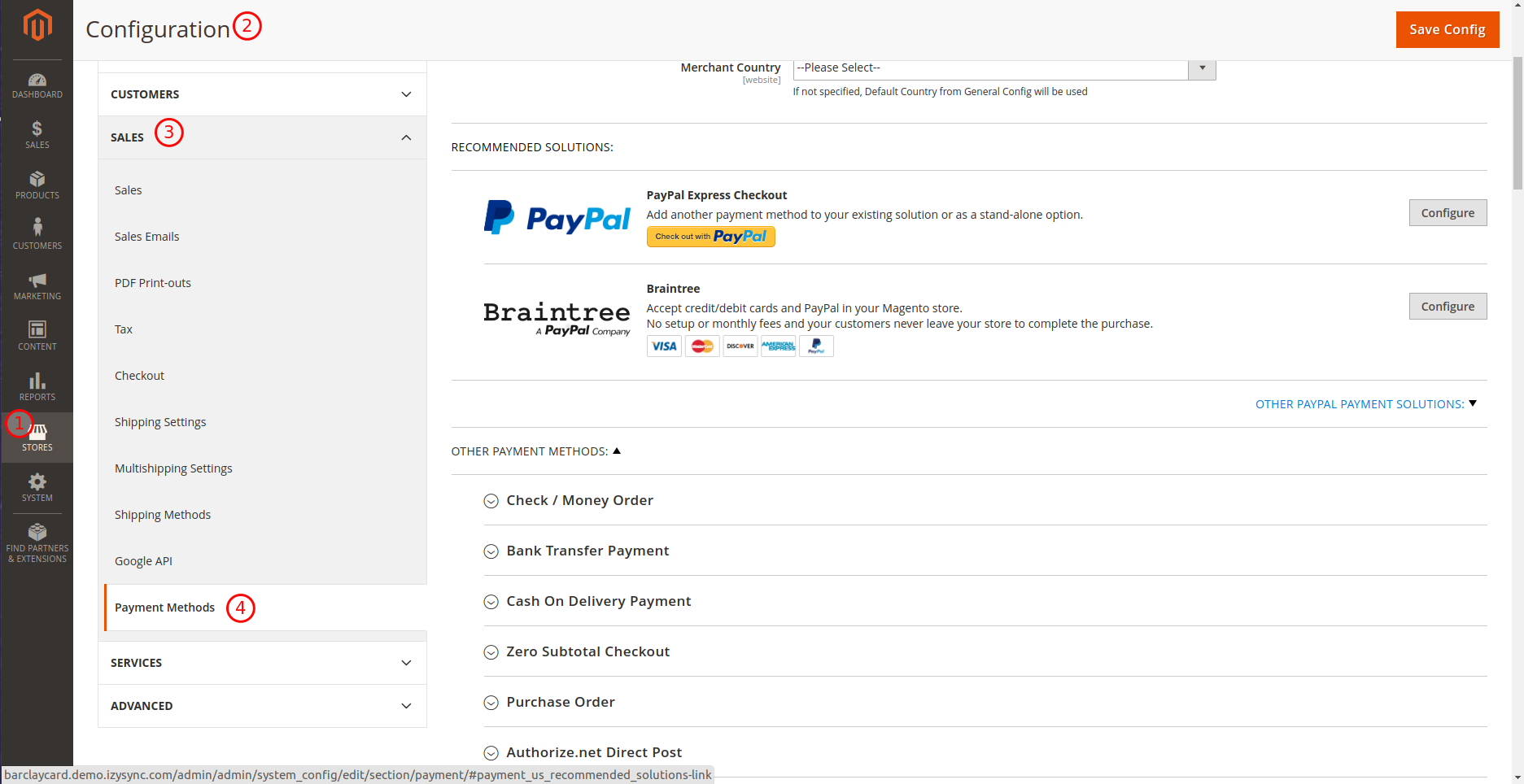Viewport: 1524px width, 784px height.
Task: Select Shipping Methods in Sales menu
Action: point(163,515)
